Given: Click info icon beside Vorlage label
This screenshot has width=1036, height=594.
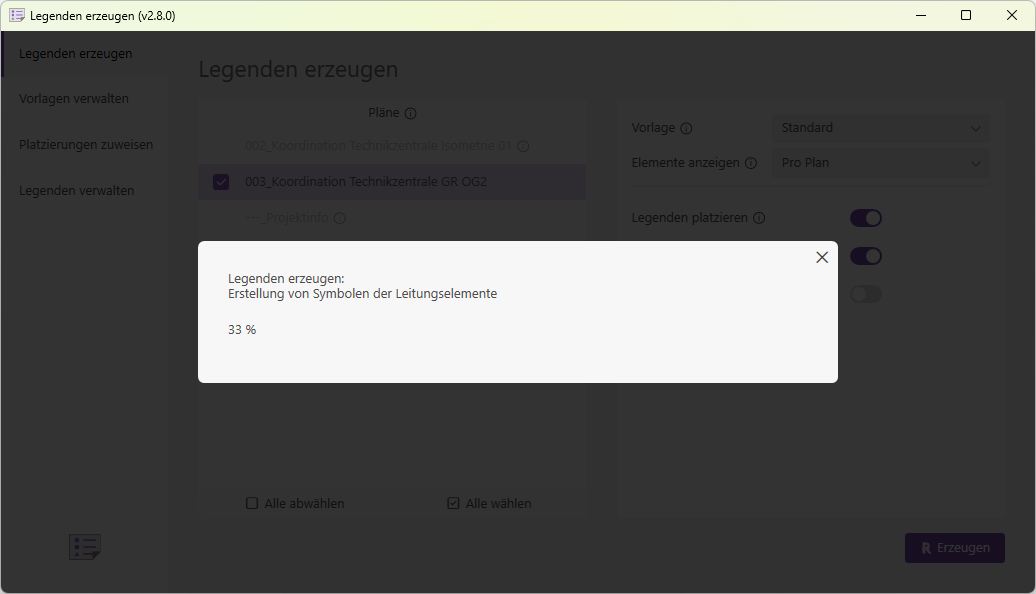Looking at the screenshot, I should (686, 128).
